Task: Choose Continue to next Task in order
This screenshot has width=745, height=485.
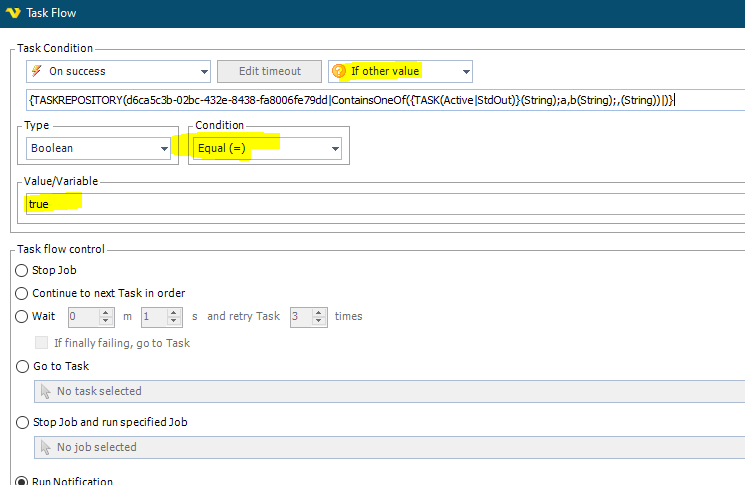Action: 23,293
